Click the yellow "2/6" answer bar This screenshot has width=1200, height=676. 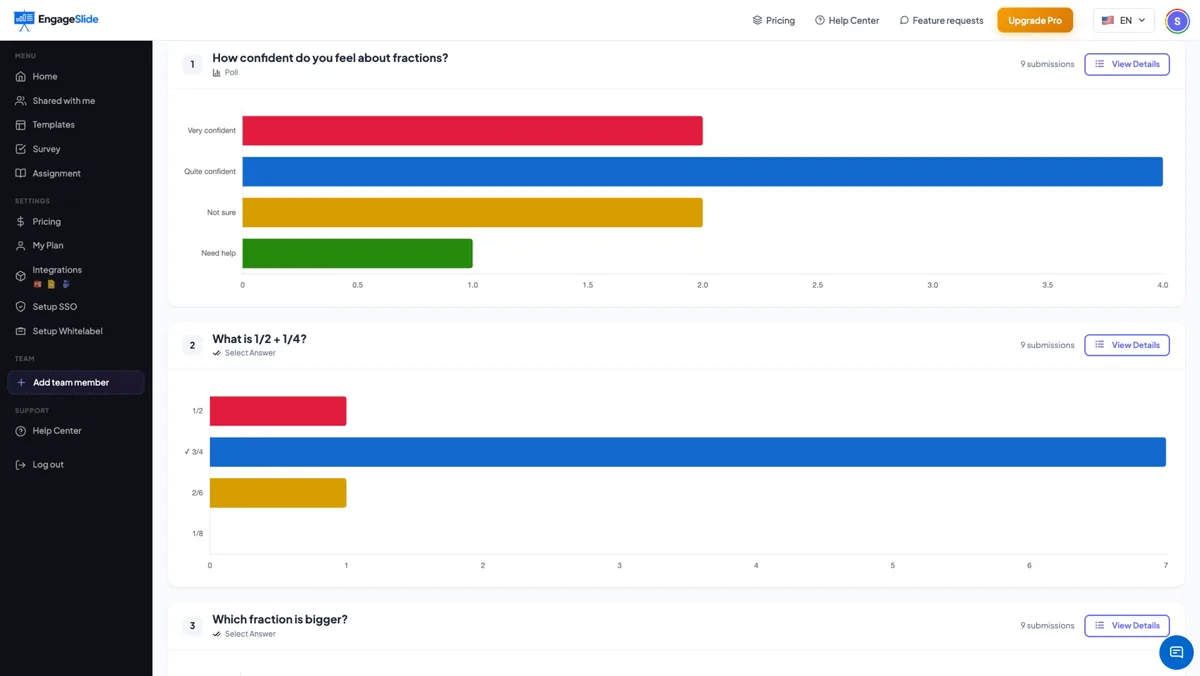(x=278, y=493)
